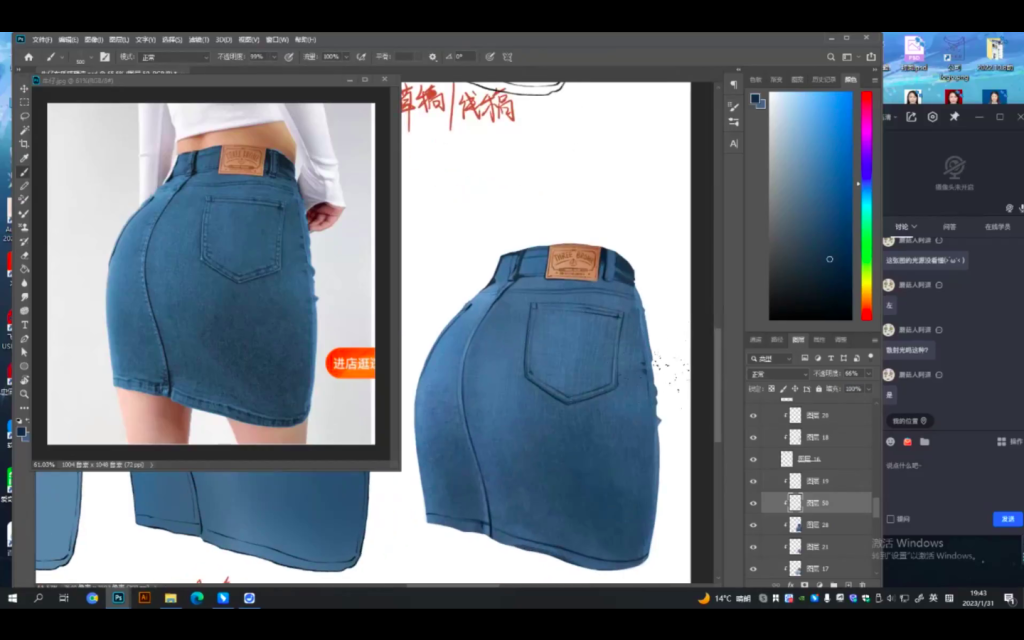Click the 我的位置 button in chat
Image resolution: width=1024 pixels, height=640 pixels.
[x=910, y=421]
